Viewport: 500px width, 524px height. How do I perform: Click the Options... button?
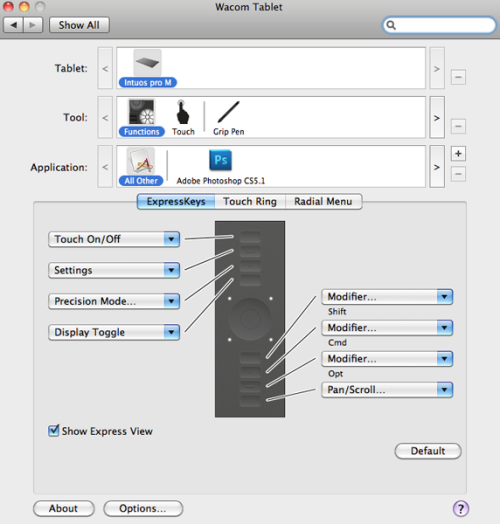(143, 509)
